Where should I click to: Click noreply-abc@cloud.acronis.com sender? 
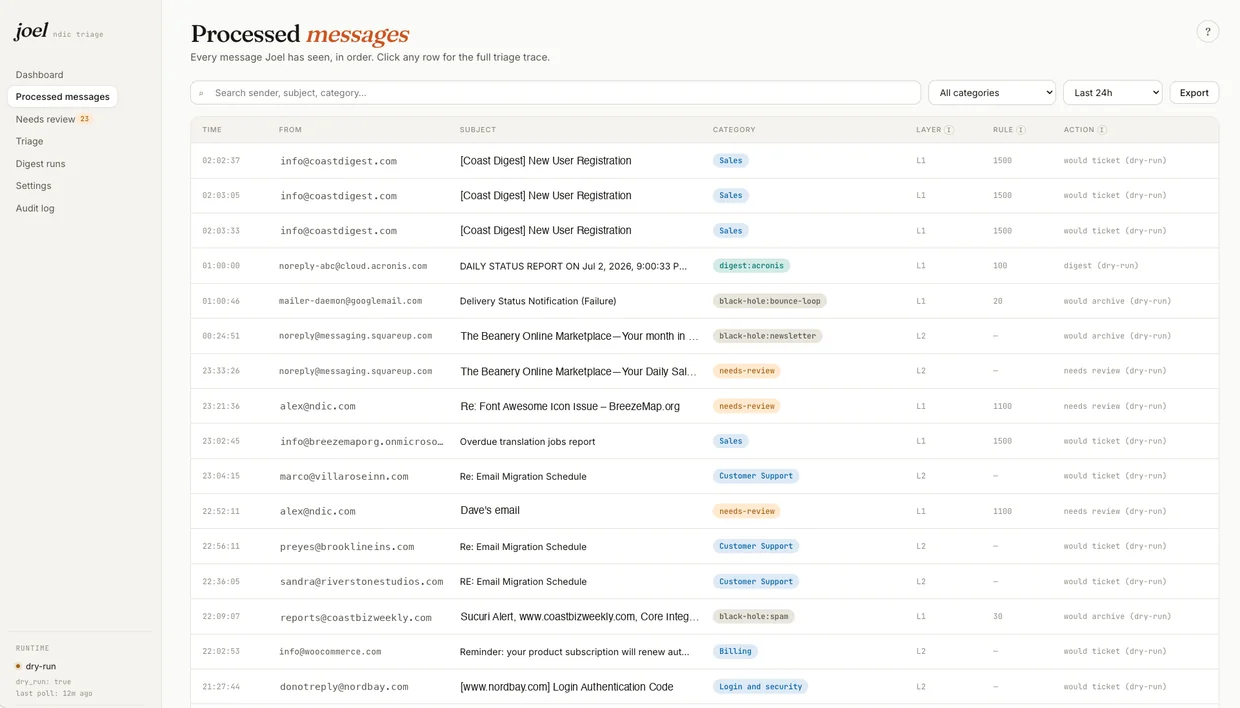(353, 266)
